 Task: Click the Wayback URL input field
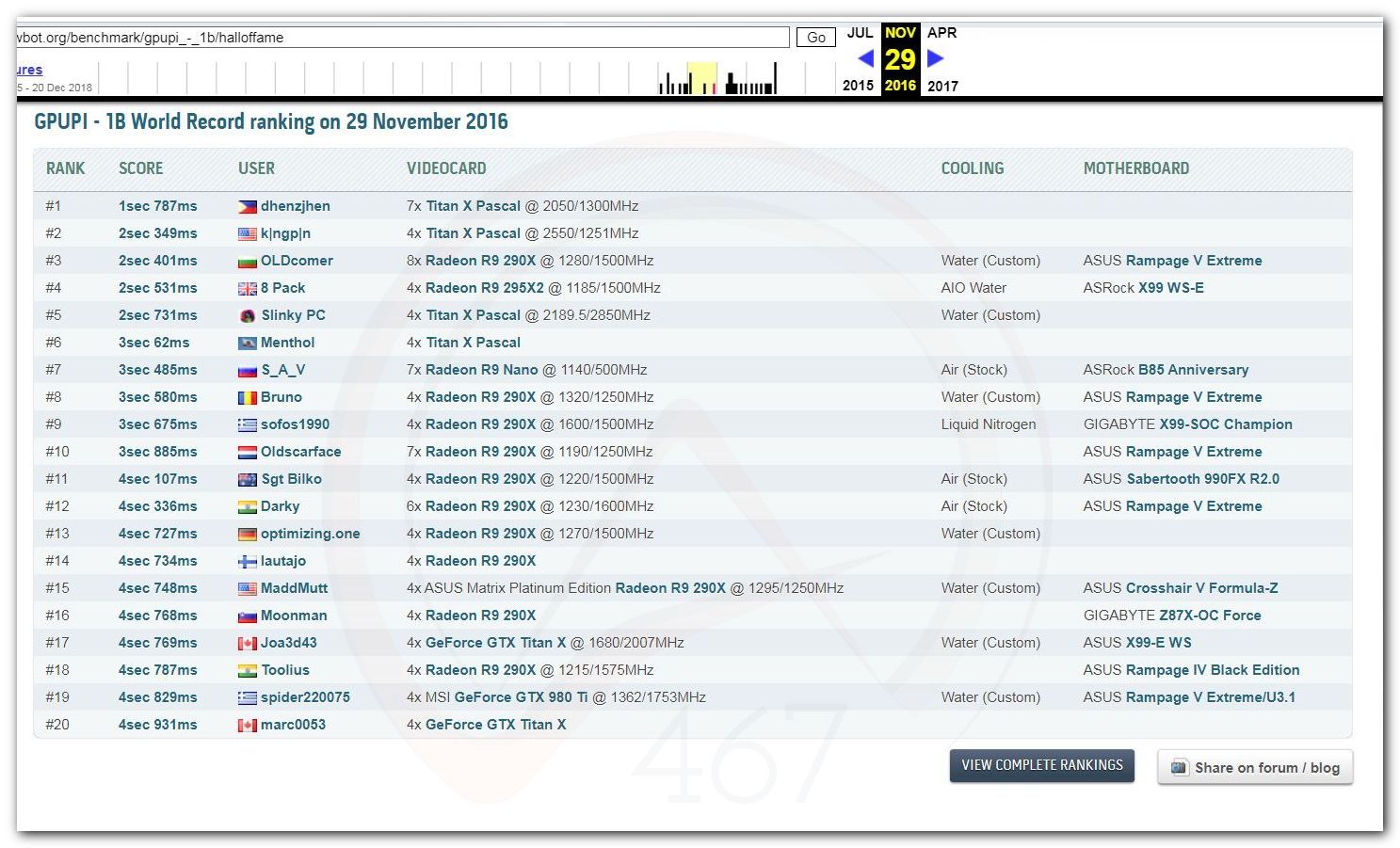pyautogui.click(x=403, y=38)
